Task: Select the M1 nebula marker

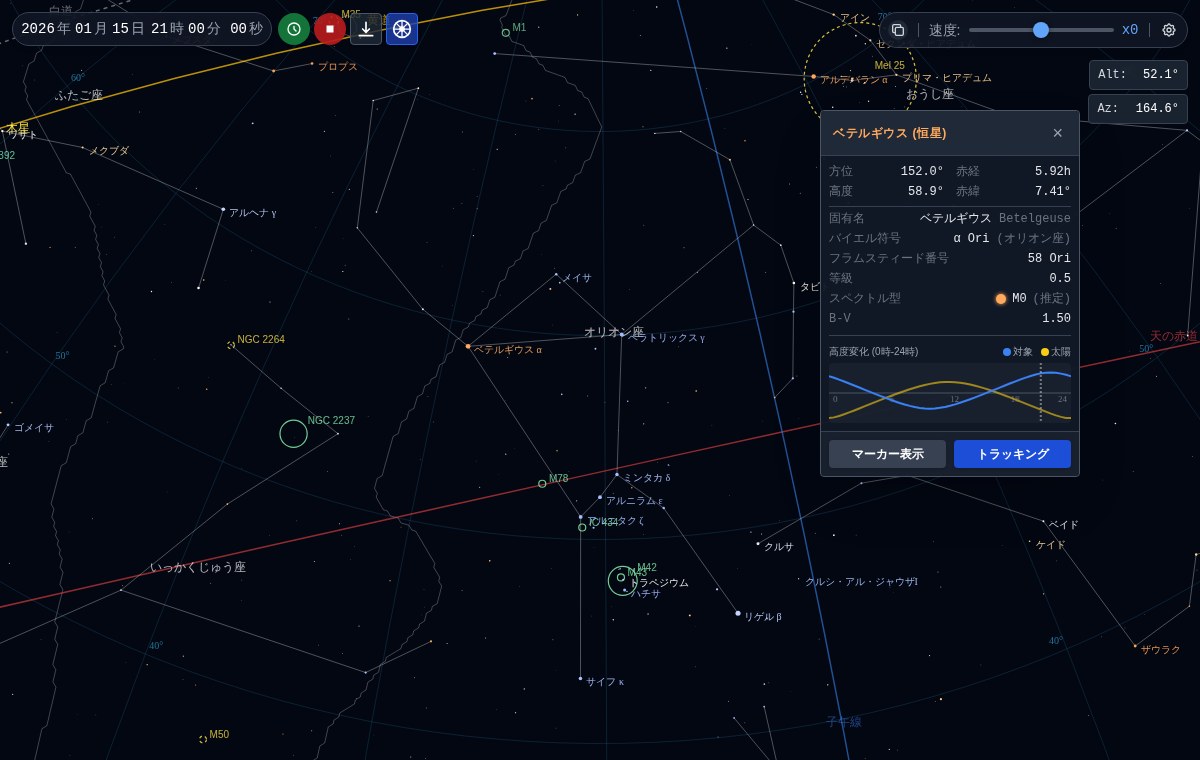Action: click(506, 32)
